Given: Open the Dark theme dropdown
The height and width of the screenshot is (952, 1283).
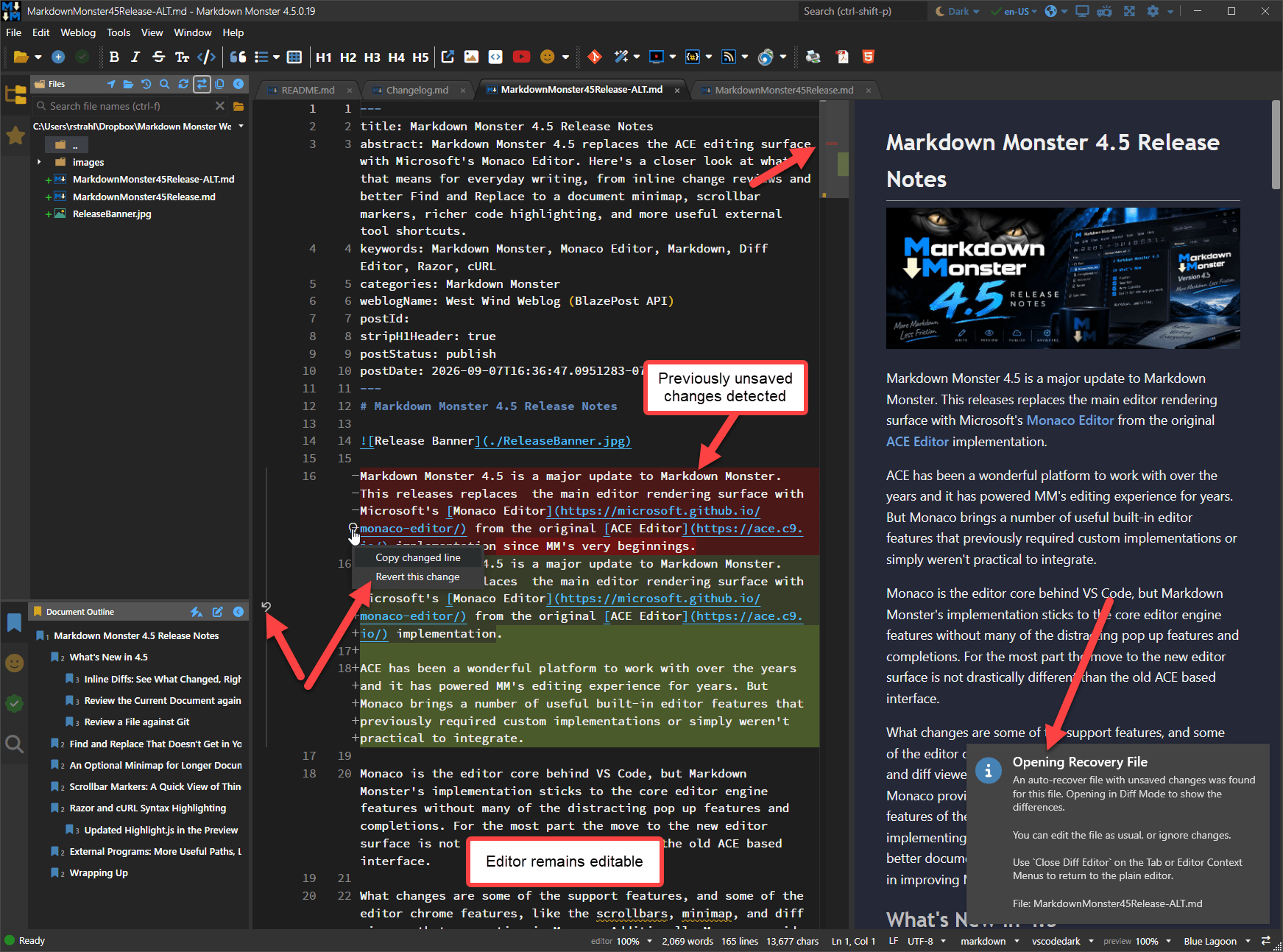Looking at the screenshot, I should coord(958,11).
